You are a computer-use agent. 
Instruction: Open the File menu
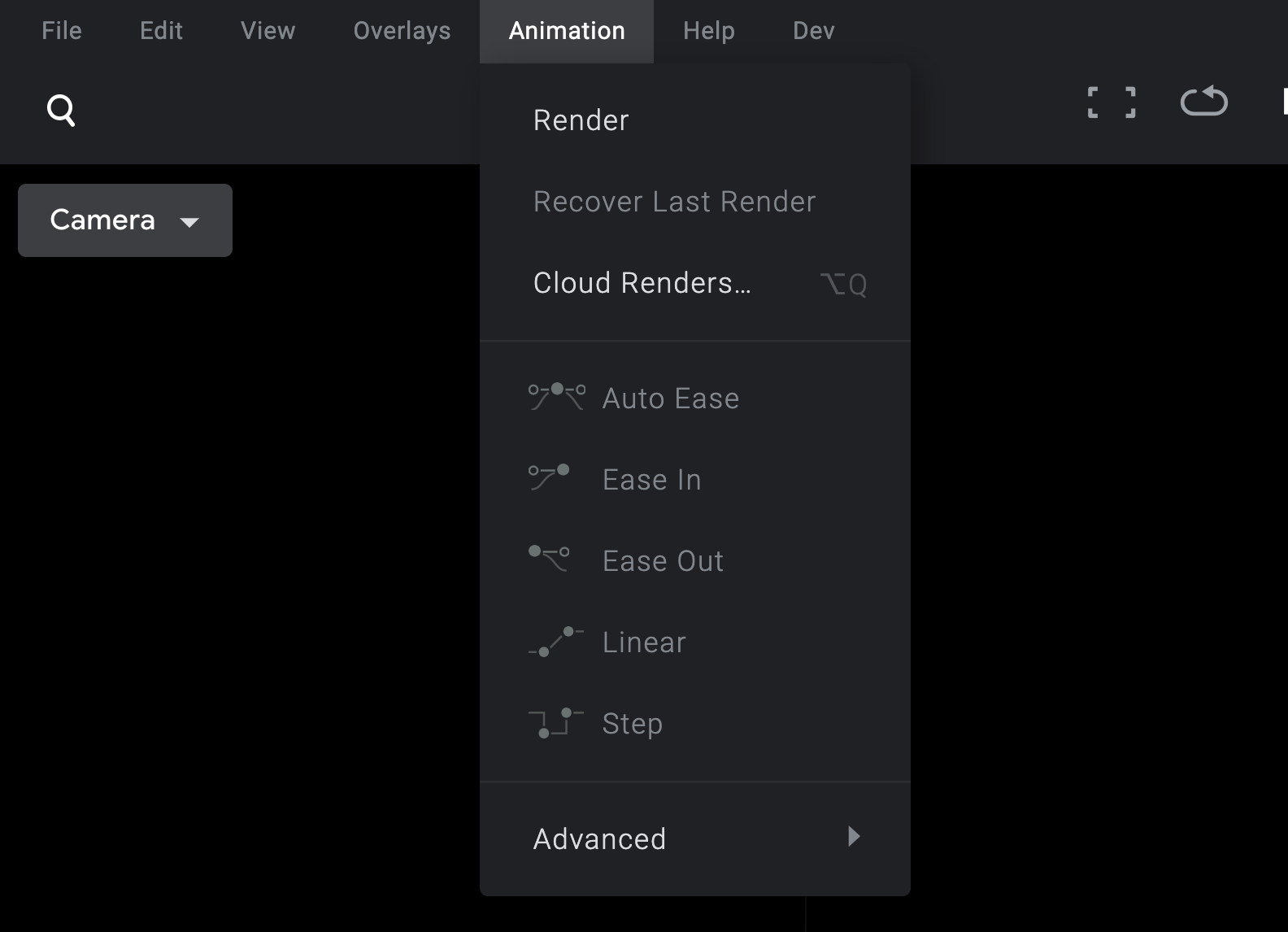coord(62,31)
